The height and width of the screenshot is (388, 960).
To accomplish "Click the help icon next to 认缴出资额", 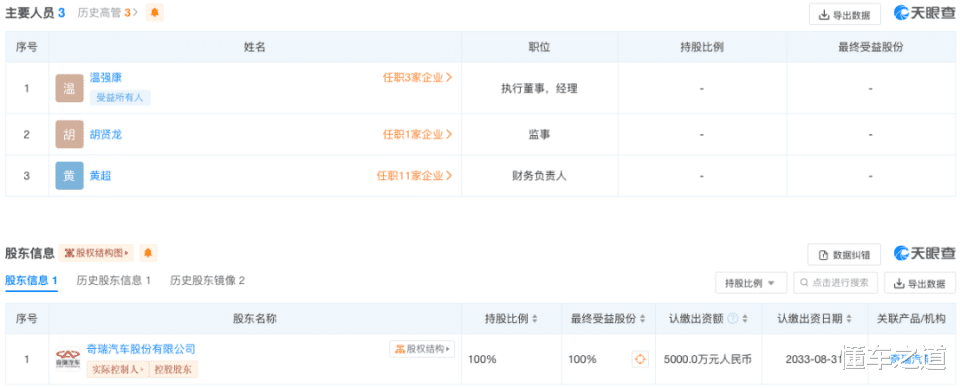I will click(732, 319).
